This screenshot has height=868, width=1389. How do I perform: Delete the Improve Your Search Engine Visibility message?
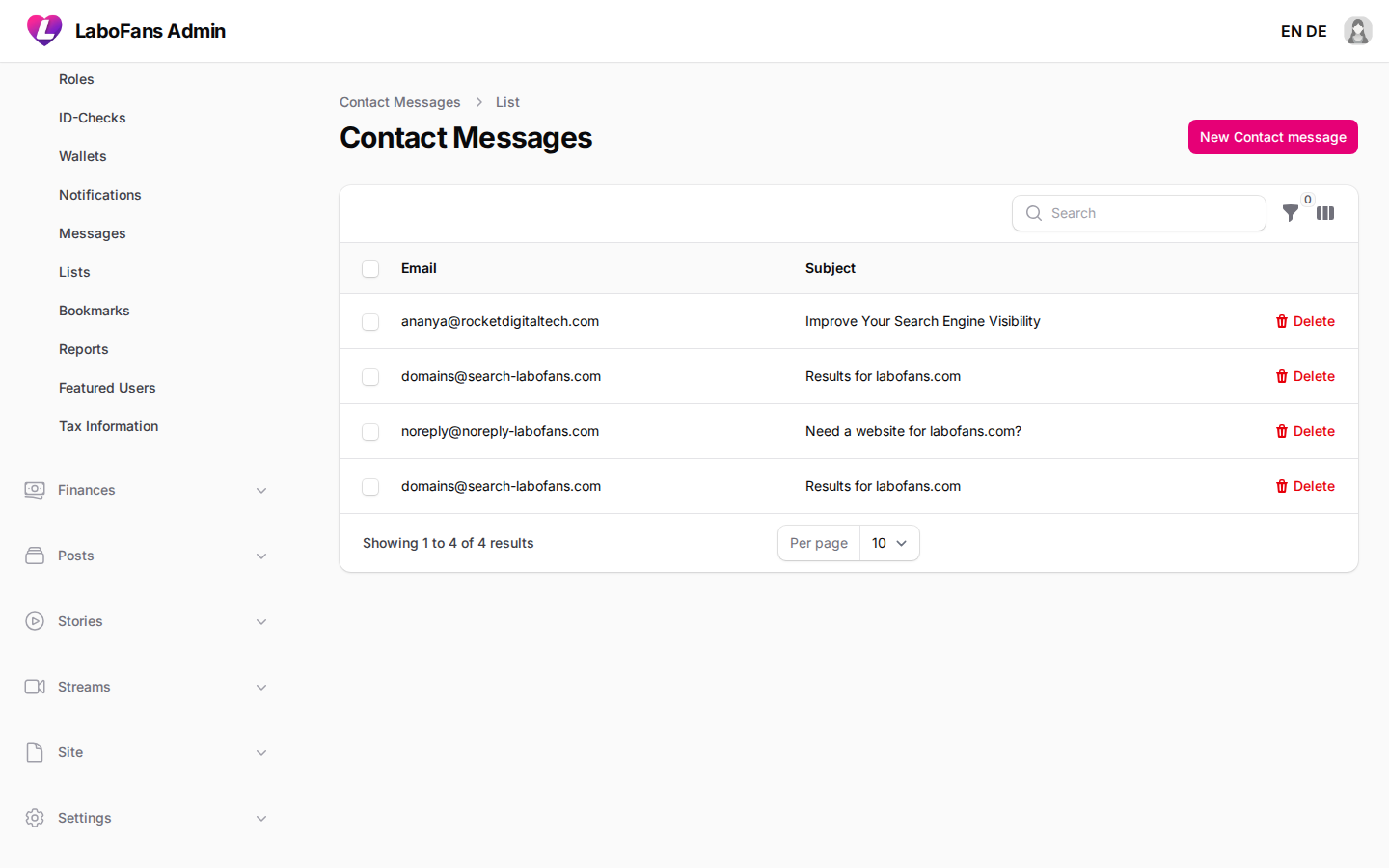coord(1305,321)
